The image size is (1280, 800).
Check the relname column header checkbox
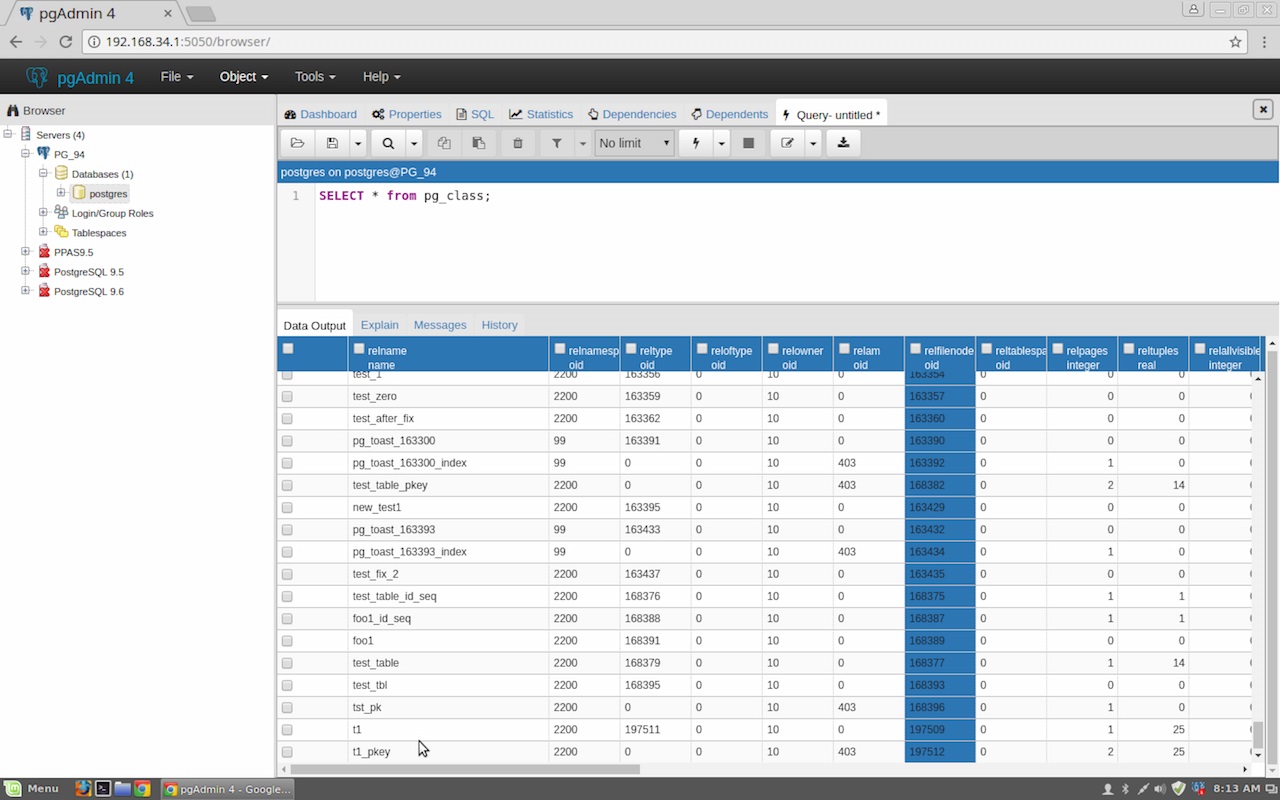(x=359, y=349)
